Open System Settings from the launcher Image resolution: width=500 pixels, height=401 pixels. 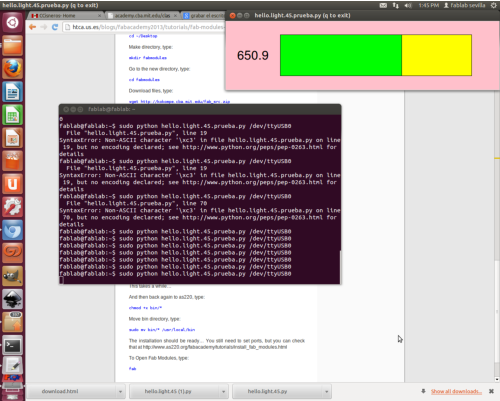[x=12, y=207]
